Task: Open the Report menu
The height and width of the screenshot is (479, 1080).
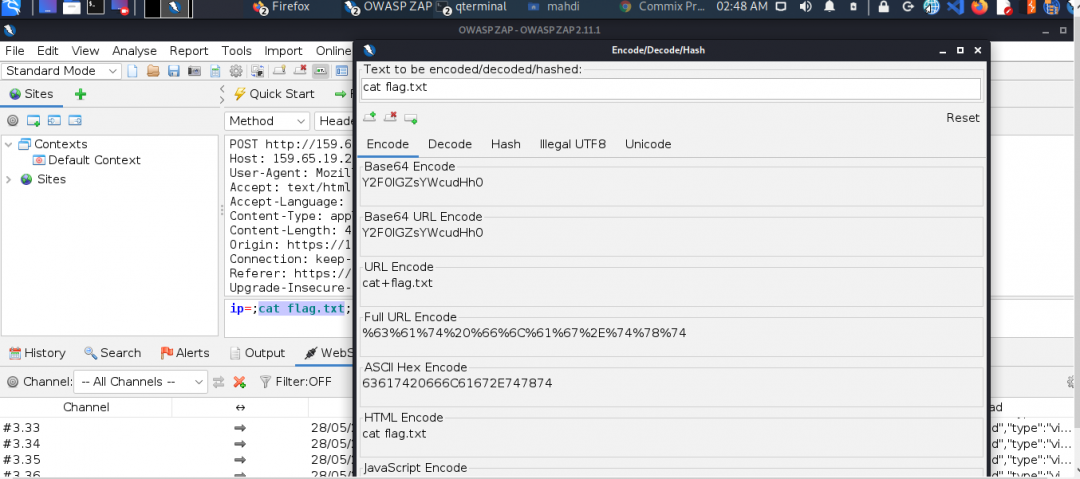Action: (189, 51)
